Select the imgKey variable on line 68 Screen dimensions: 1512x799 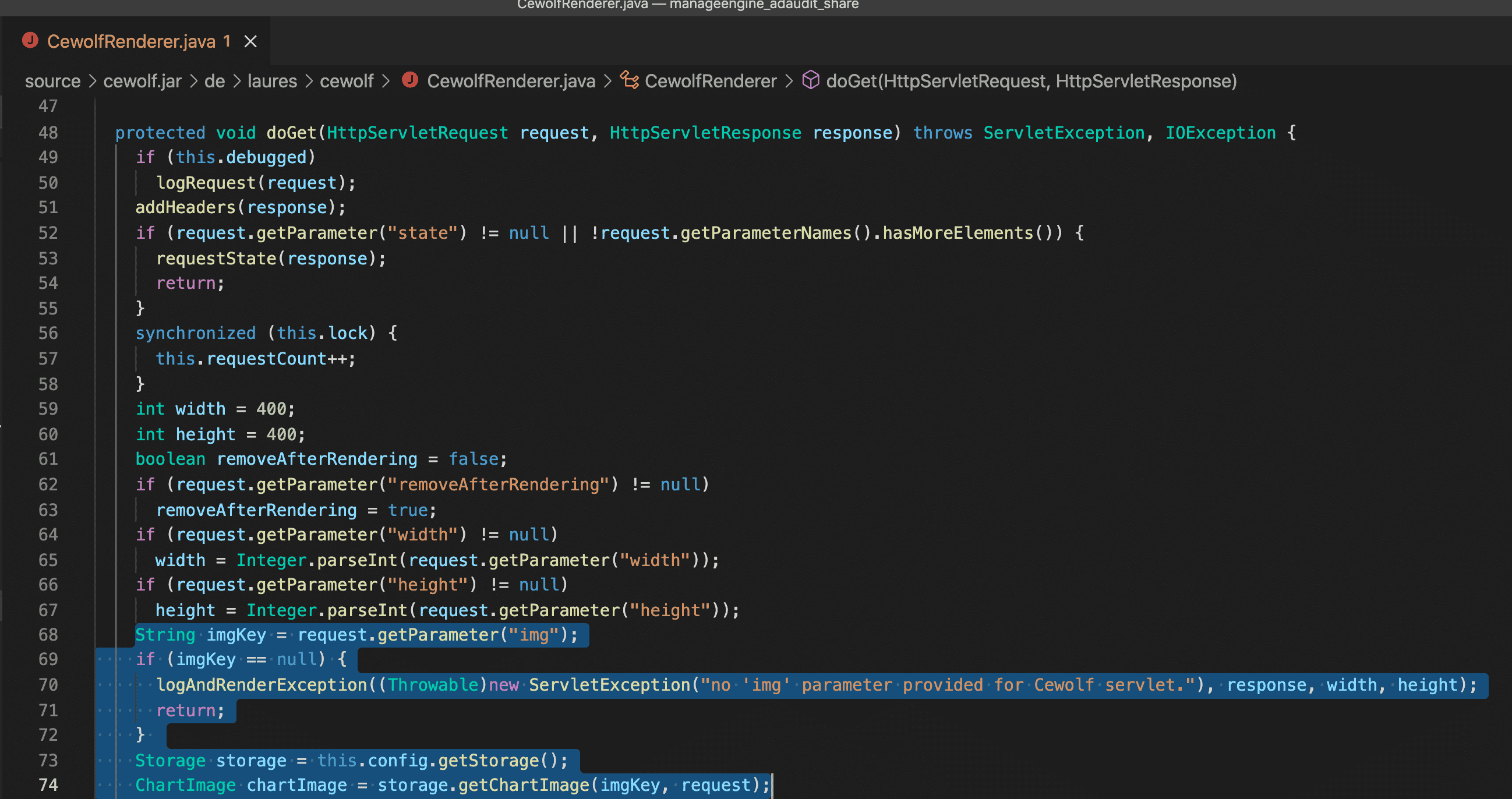[x=236, y=635]
